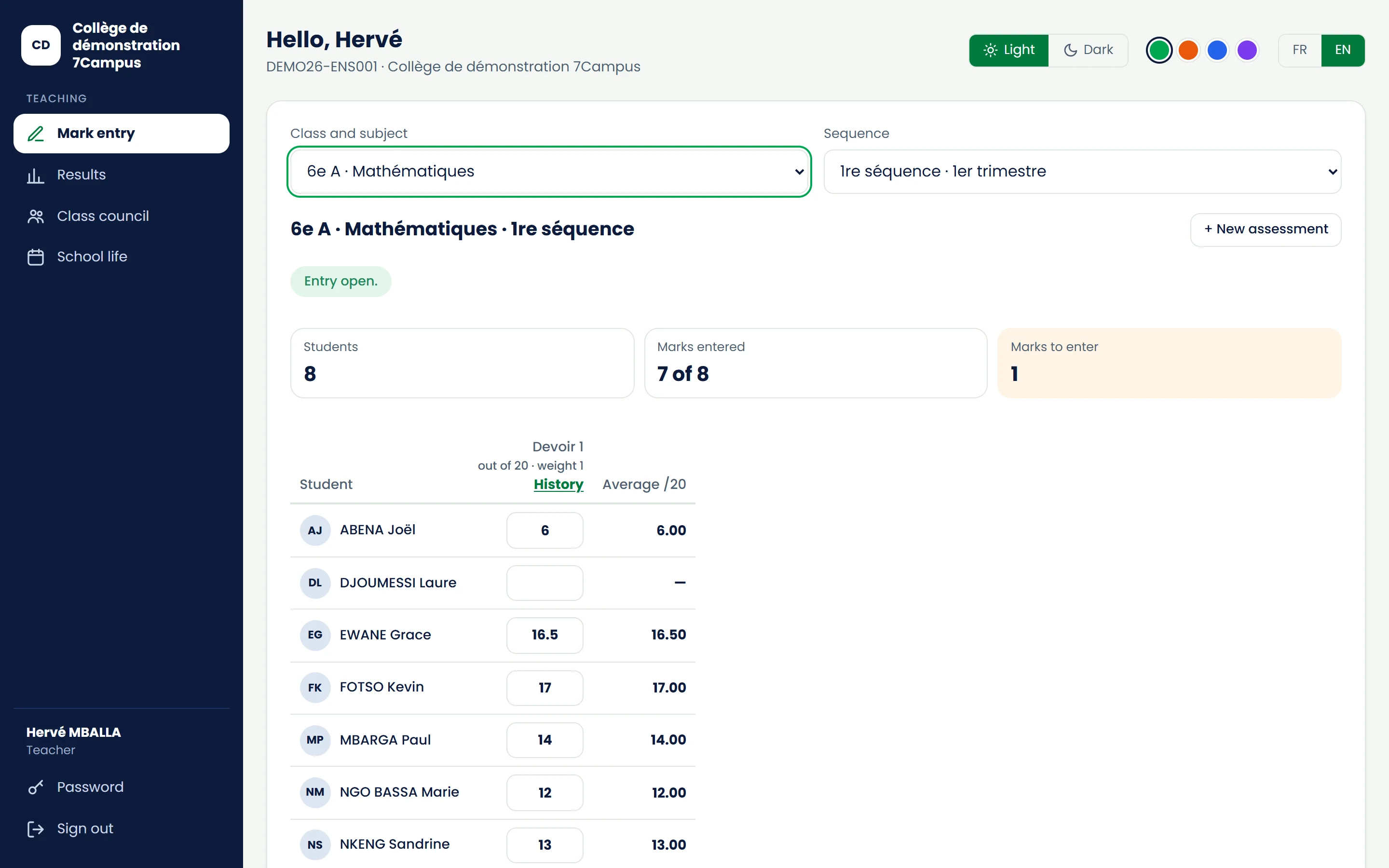Click the CD school logo badge
Image resolution: width=1389 pixels, height=868 pixels.
pos(41,45)
